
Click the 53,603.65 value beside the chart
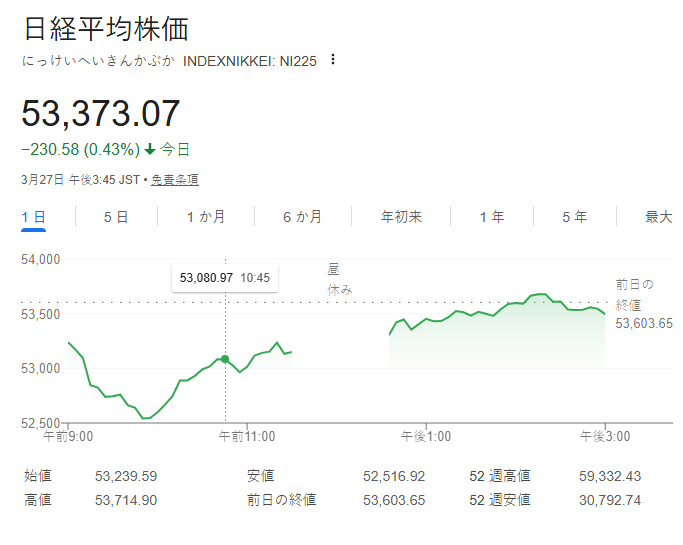644,323
